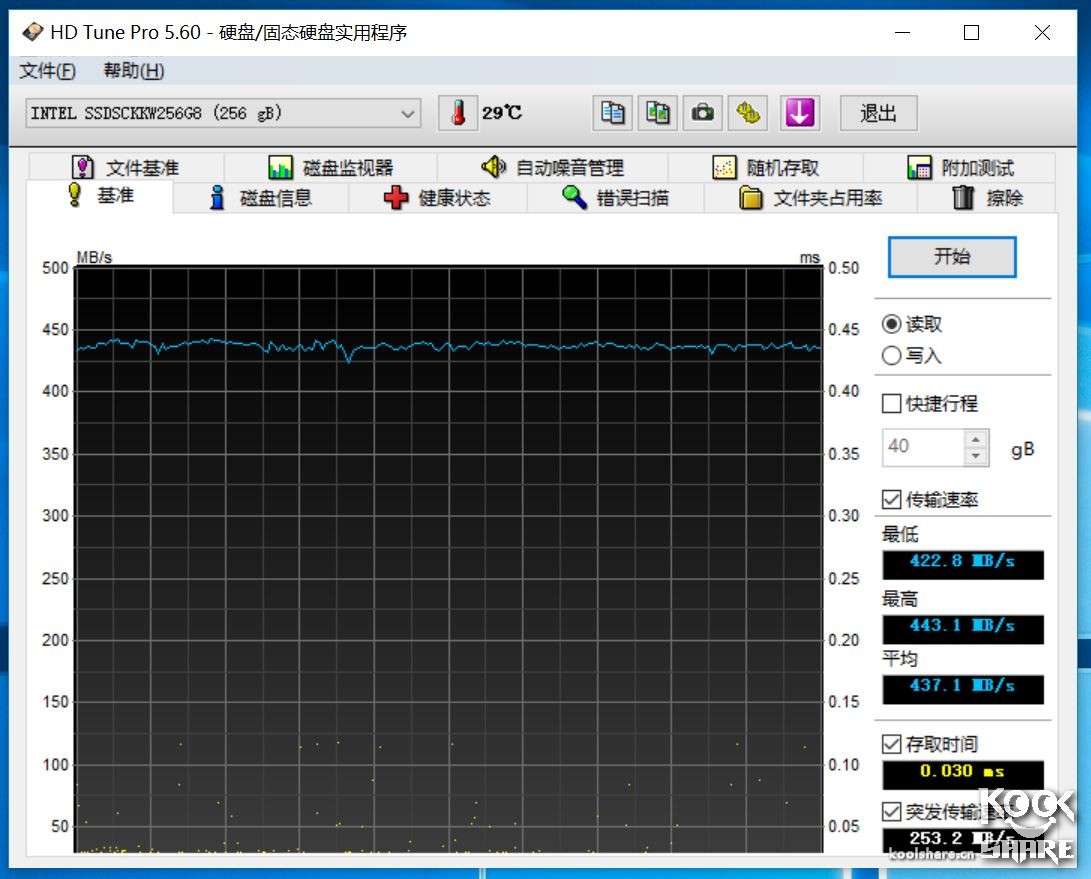Click the blue download arrow toolbar icon

click(799, 113)
